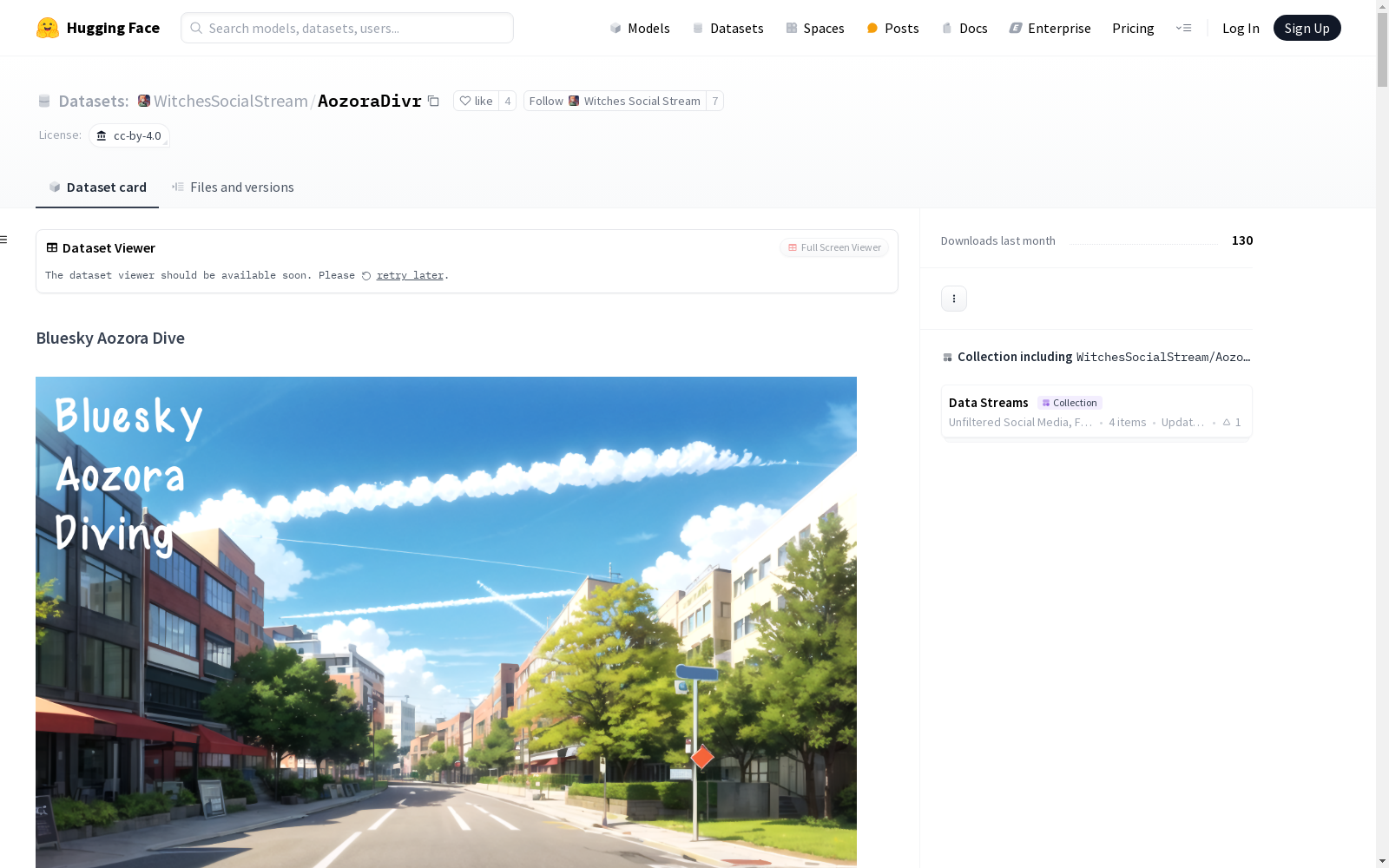The width and height of the screenshot is (1389, 868).
Task: Click the 4 items text on collection card
Action: tap(1127, 422)
